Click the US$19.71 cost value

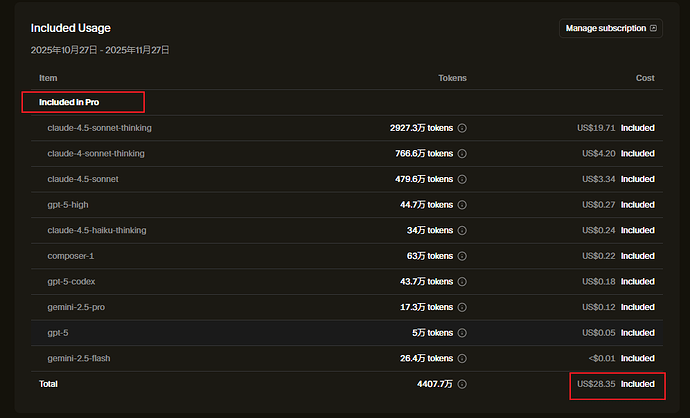tap(596, 128)
